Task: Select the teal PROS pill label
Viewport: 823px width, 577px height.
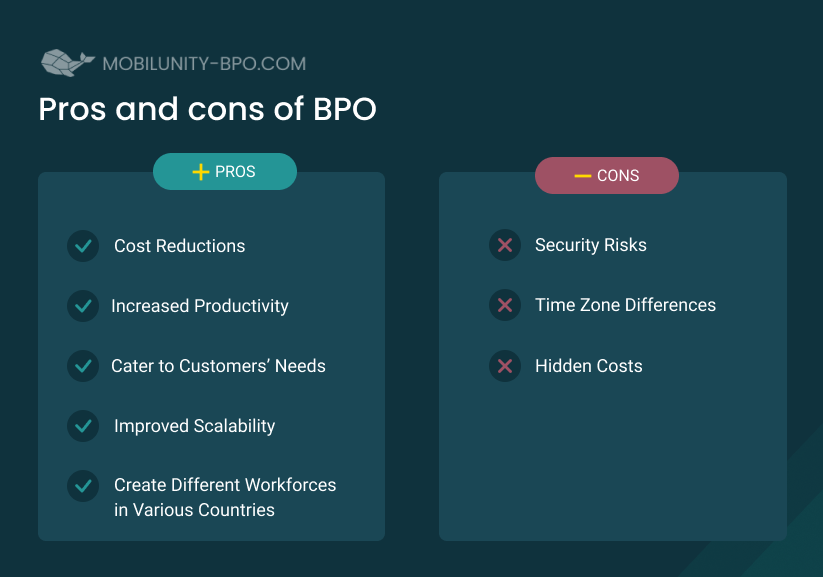Action: point(225,172)
